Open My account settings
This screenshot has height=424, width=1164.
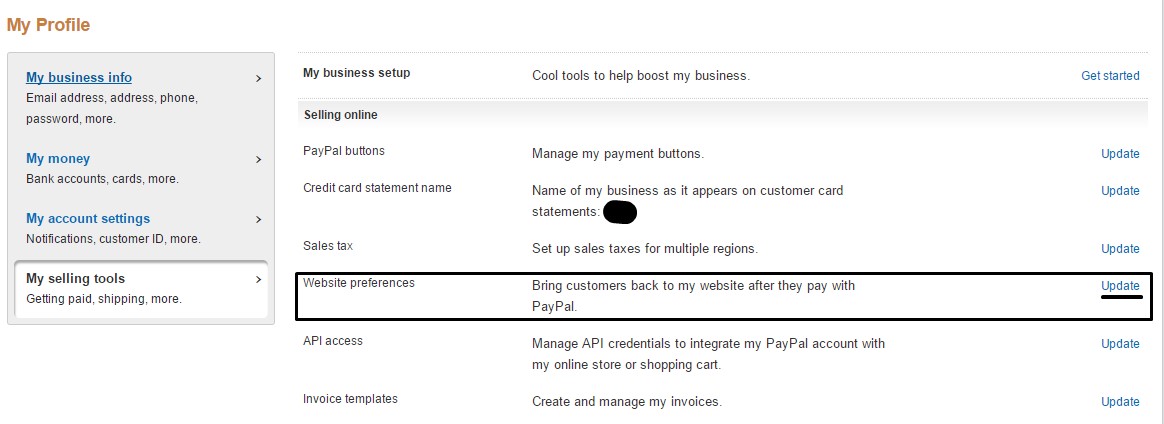pyautogui.click(x=88, y=218)
